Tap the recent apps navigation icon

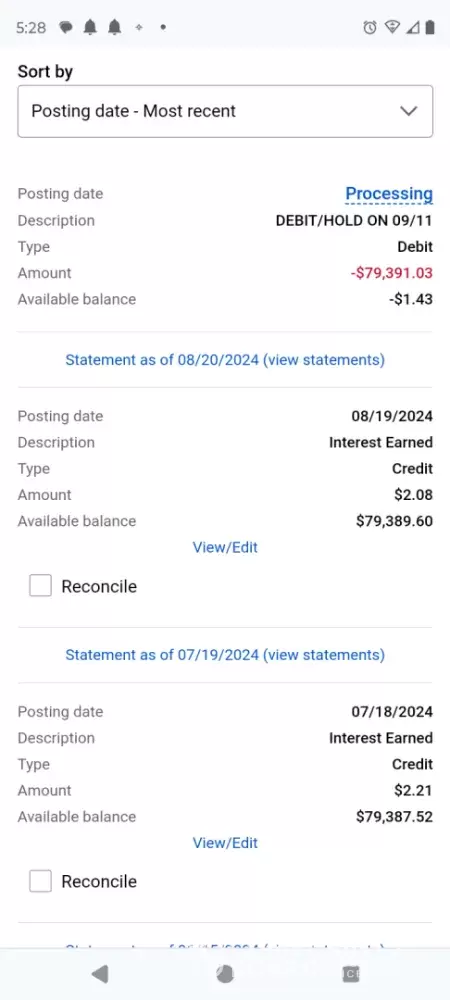coord(351,974)
